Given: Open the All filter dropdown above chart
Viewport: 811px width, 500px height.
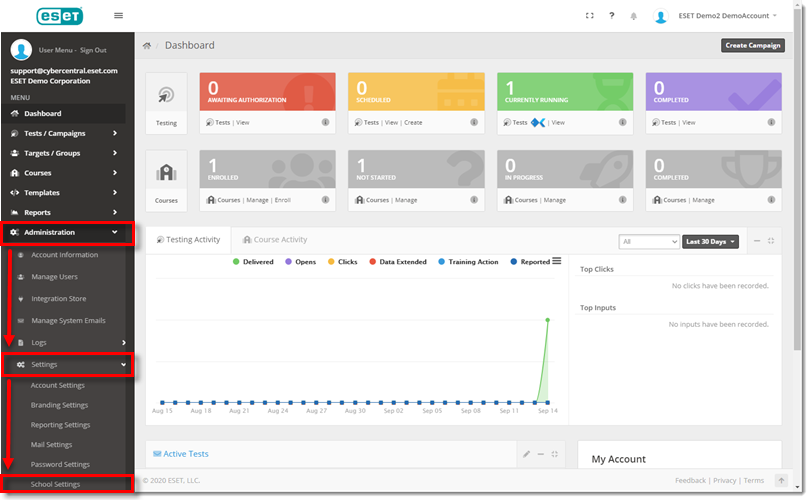Looking at the screenshot, I should pos(648,241).
